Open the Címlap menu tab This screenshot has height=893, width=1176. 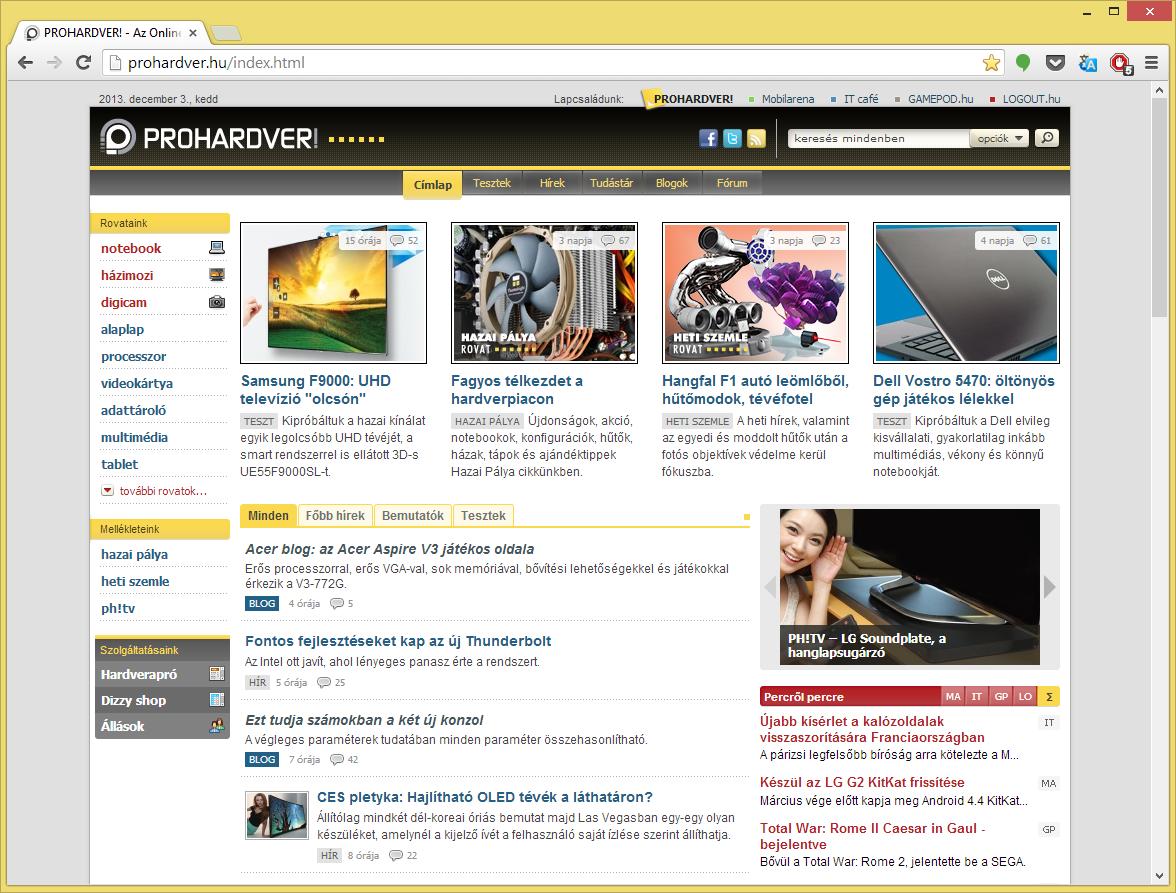click(x=433, y=184)
